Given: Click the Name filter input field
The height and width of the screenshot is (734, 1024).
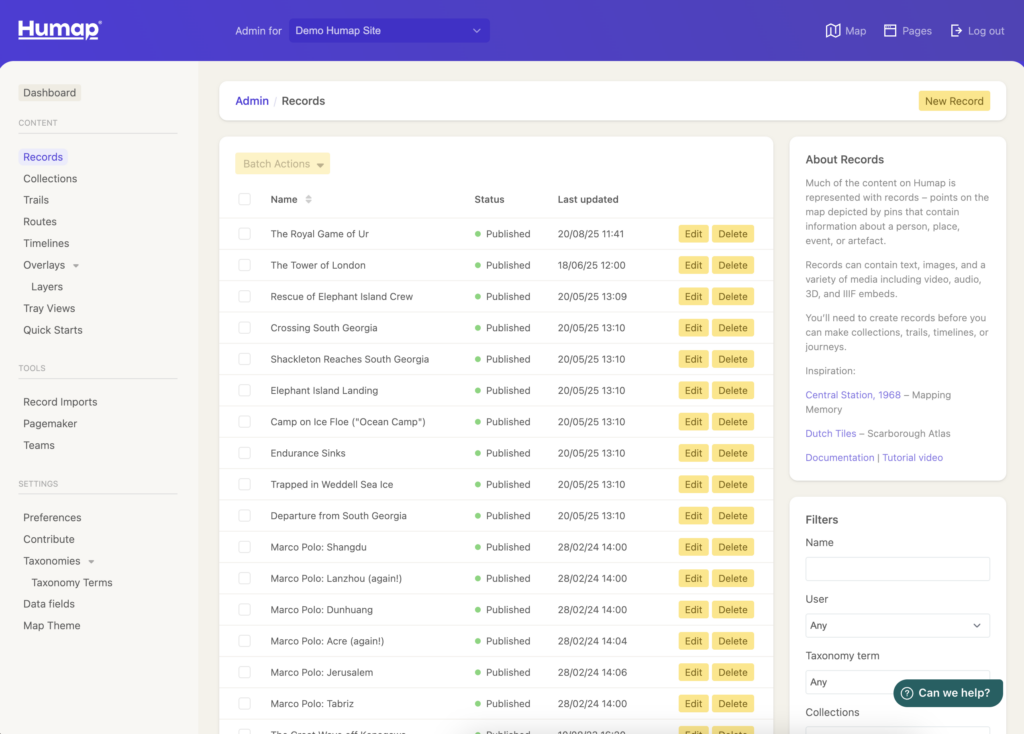Looking at the screenshot, I should coord(897,568).
